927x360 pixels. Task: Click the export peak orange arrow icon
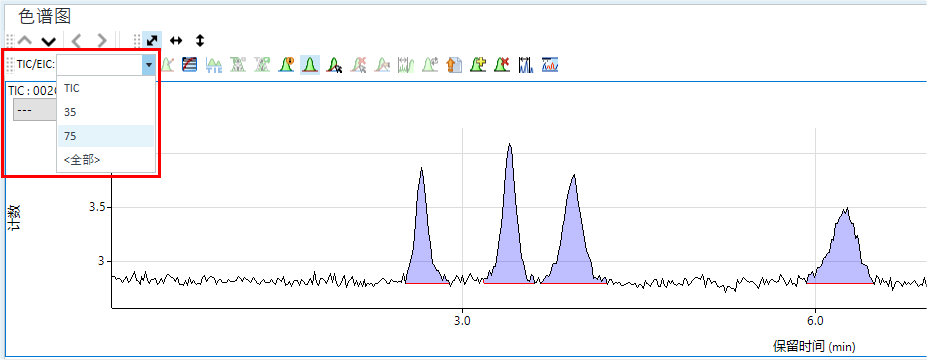[x=454, y=64]
